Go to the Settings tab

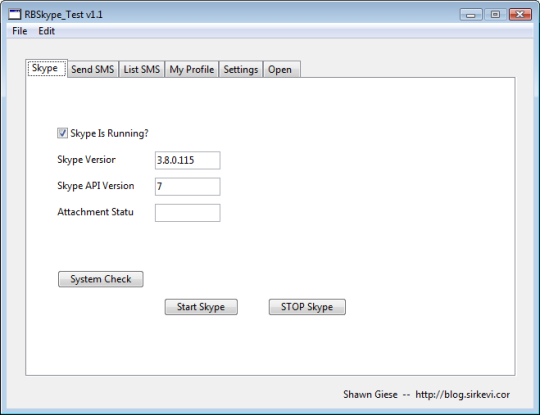click(241, 69)
